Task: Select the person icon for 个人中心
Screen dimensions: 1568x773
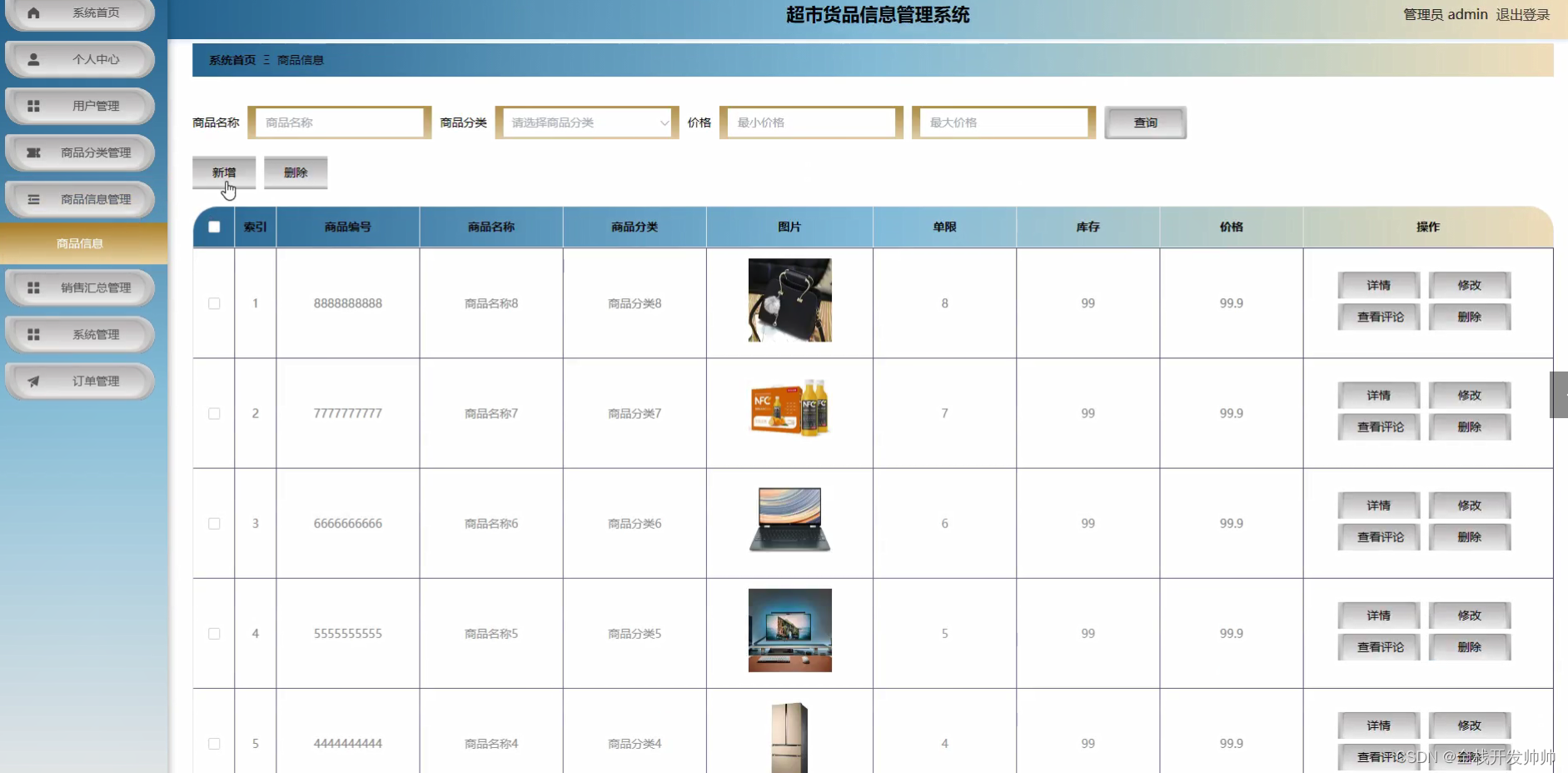Action: point(34,59)
